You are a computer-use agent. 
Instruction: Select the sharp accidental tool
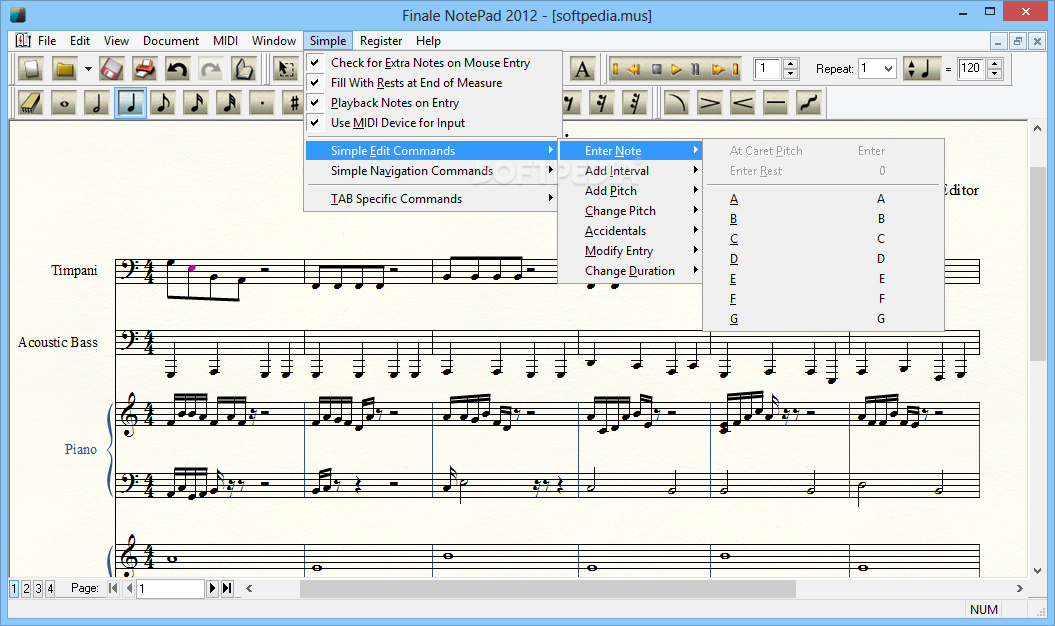(293, 103)
